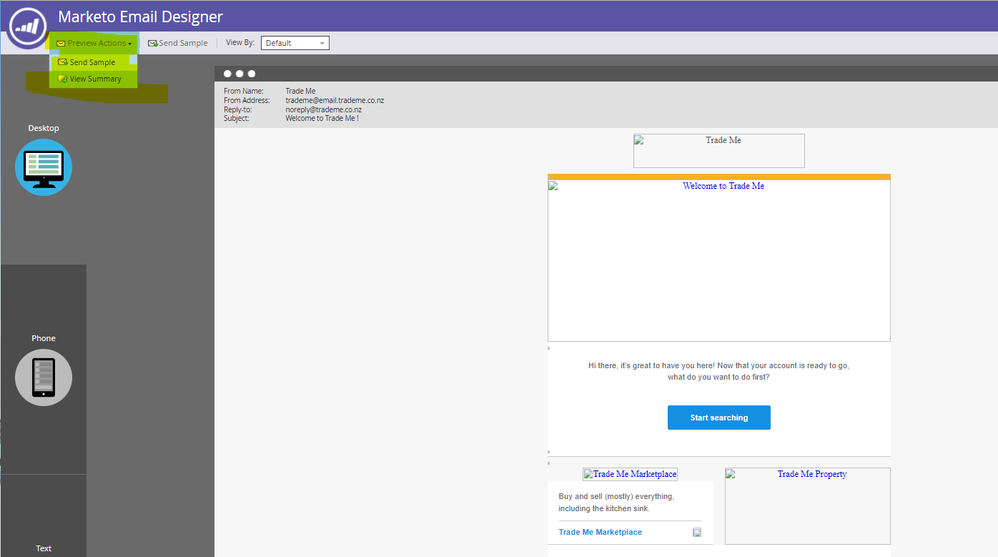Click the Send Sample toolbar button
This screenshot has width=998, height=557.
(x=178, y=43)
